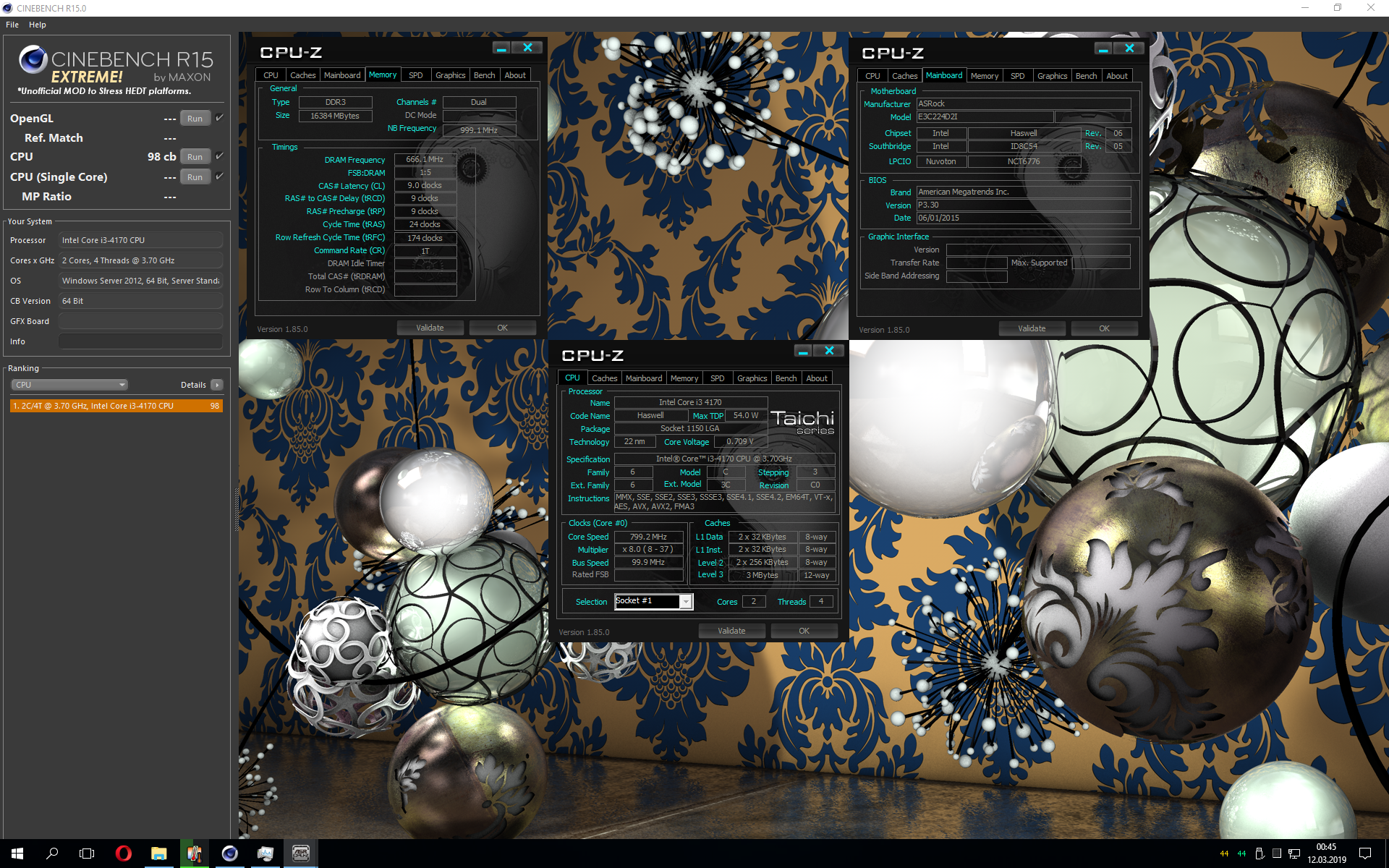Close the Memory CPU-Z window
Screen dimensions: 1389x868
528,48
